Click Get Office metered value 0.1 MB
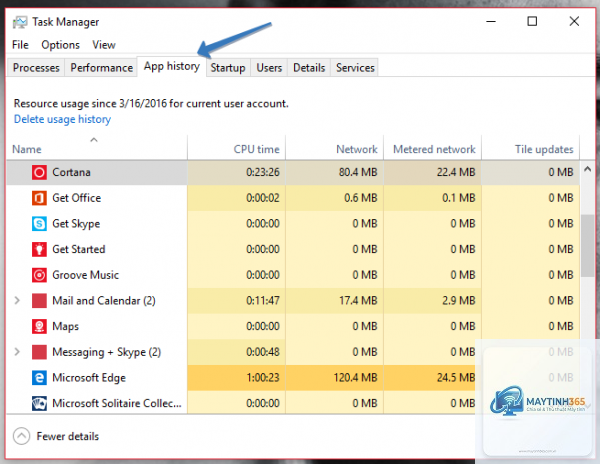The height and width of the screenshot is (464, 600). [x=459, y=198]
